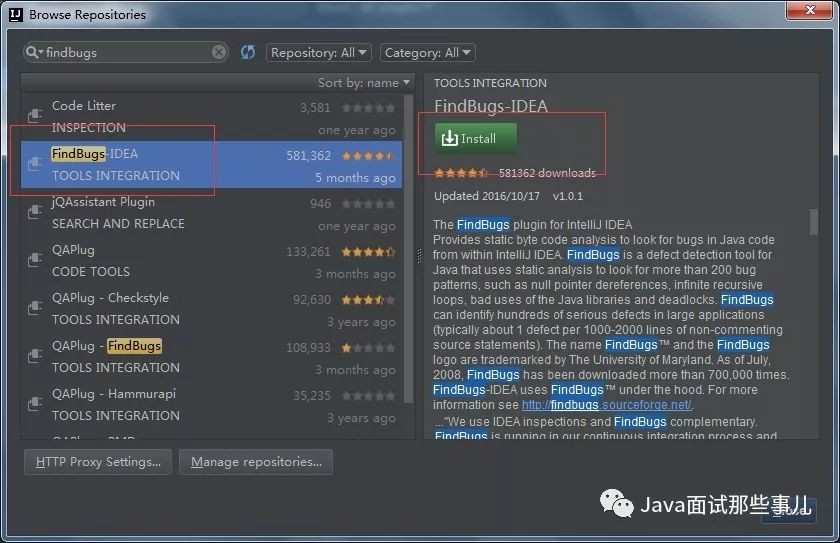Click the TOOLS INTEGRATION detail header

pyautogui.click(x=490, y=83)
